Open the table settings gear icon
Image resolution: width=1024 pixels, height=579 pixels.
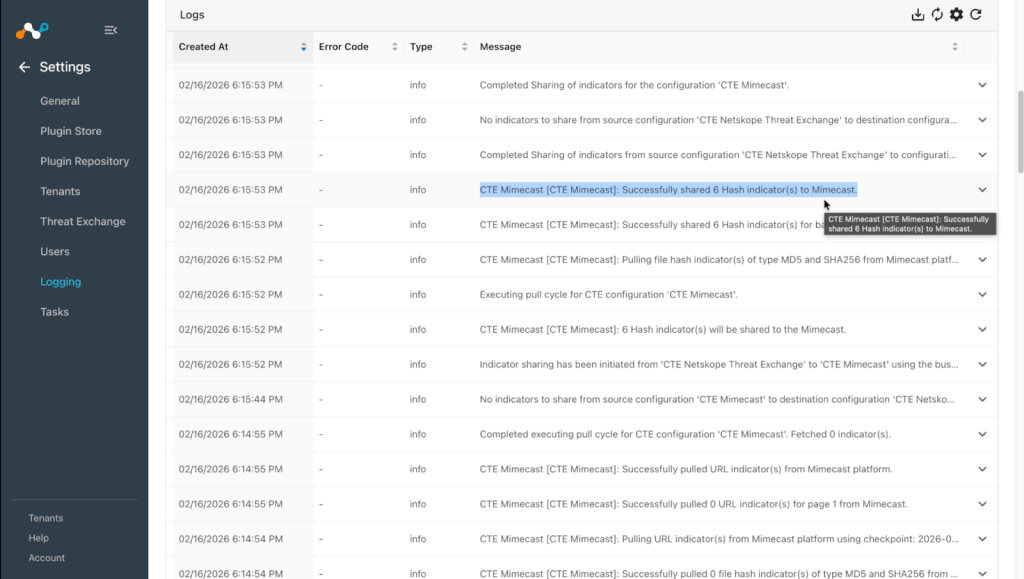(956, 14)
